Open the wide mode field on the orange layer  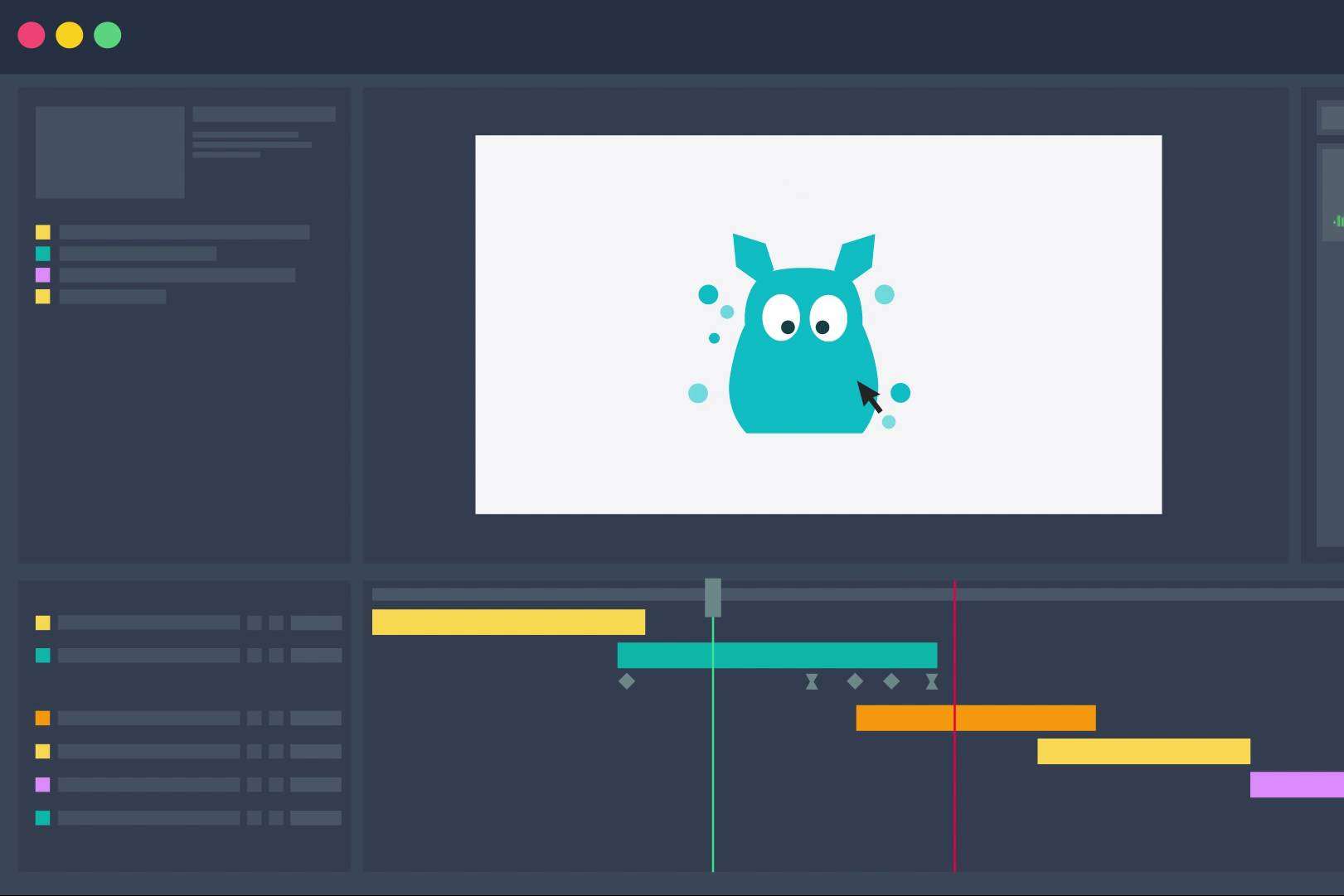316,719
